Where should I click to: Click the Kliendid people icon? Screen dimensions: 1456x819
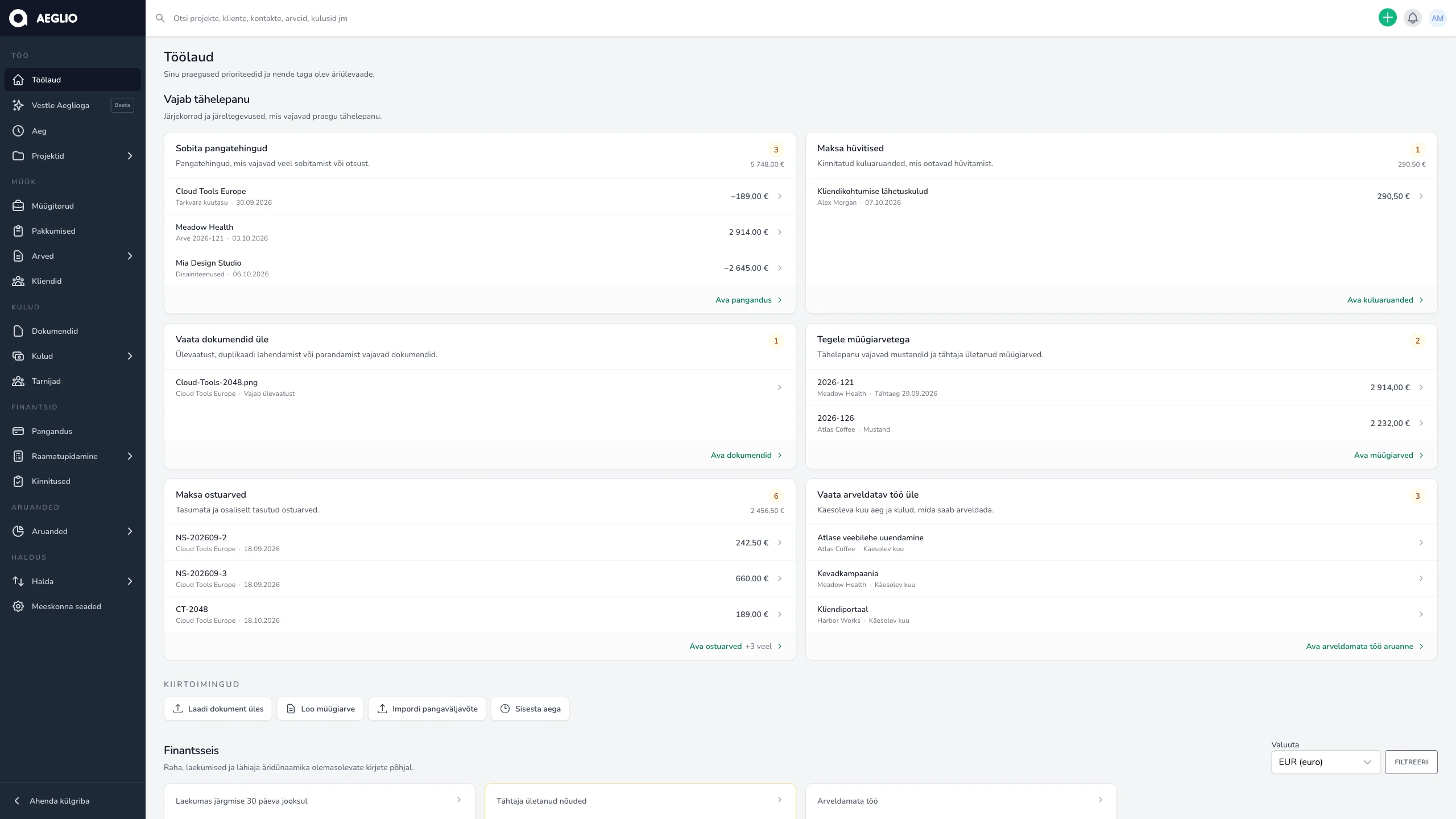18,281
